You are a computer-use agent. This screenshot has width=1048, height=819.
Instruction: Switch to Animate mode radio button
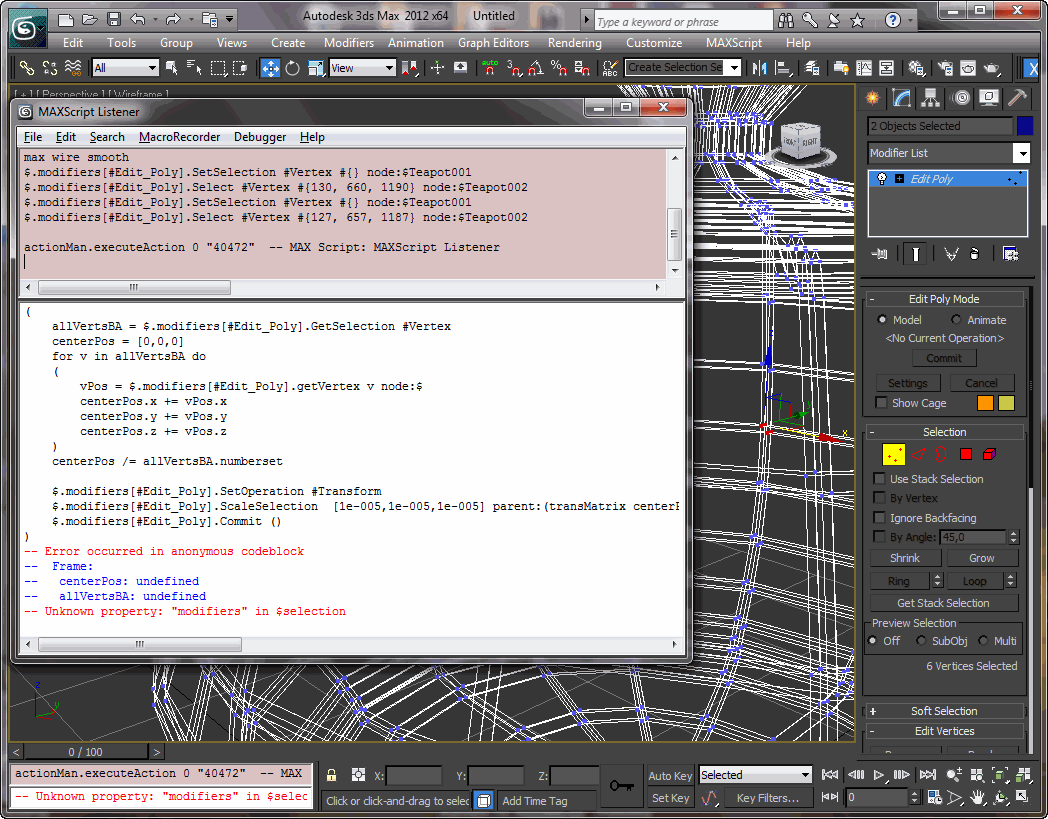pos(957,320)
